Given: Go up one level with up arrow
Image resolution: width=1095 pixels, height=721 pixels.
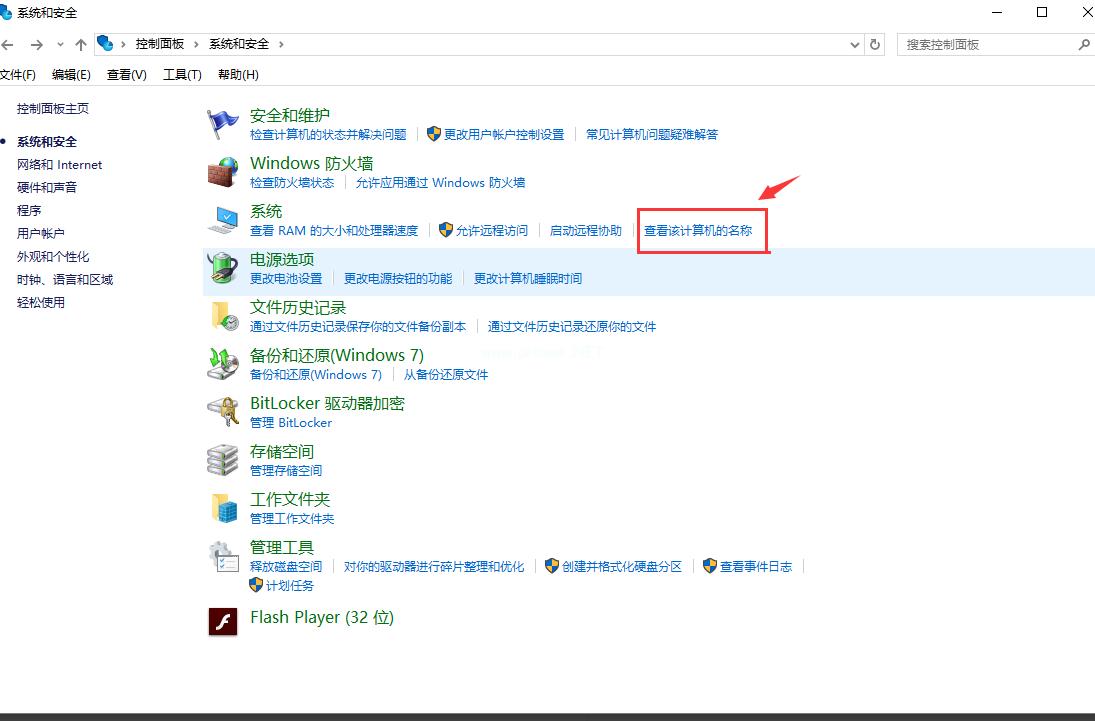Looking at the screenshot, I should point(81,45).
